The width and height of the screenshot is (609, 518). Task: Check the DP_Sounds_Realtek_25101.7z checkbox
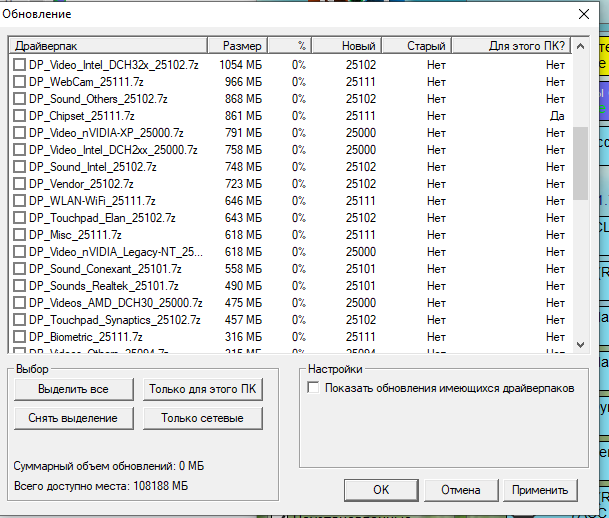pyautogui.click(x=20, y=286)
